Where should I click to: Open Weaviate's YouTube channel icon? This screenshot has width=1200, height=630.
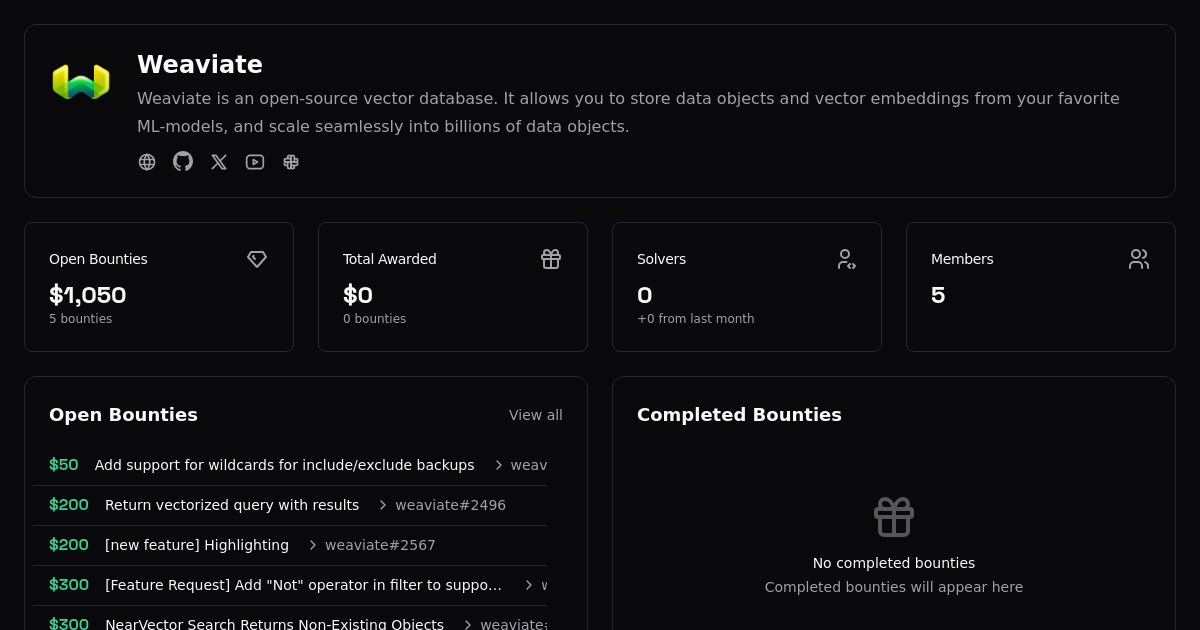coord(255,162)
